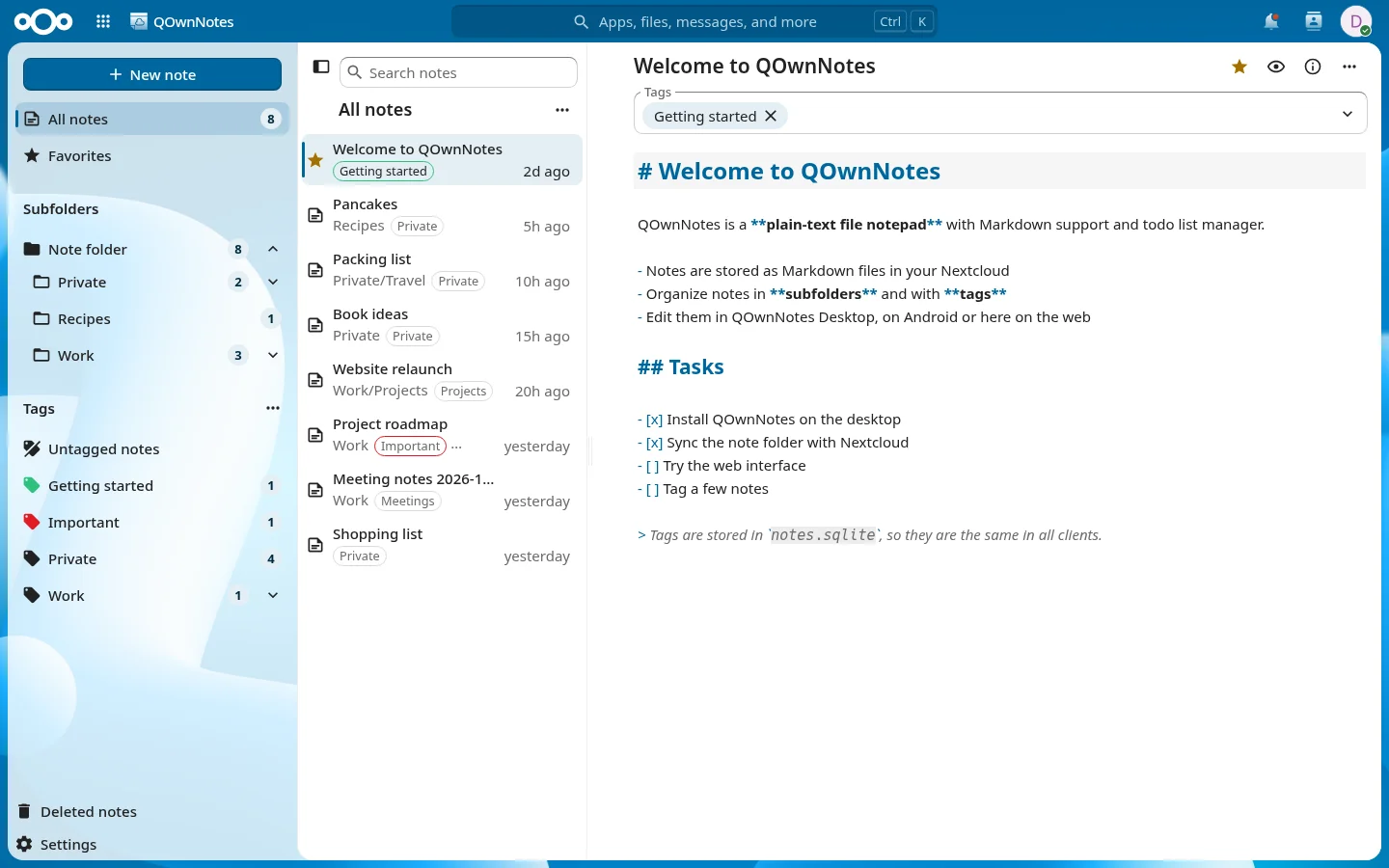Open the All notes list actions menu

click(562, 110)
